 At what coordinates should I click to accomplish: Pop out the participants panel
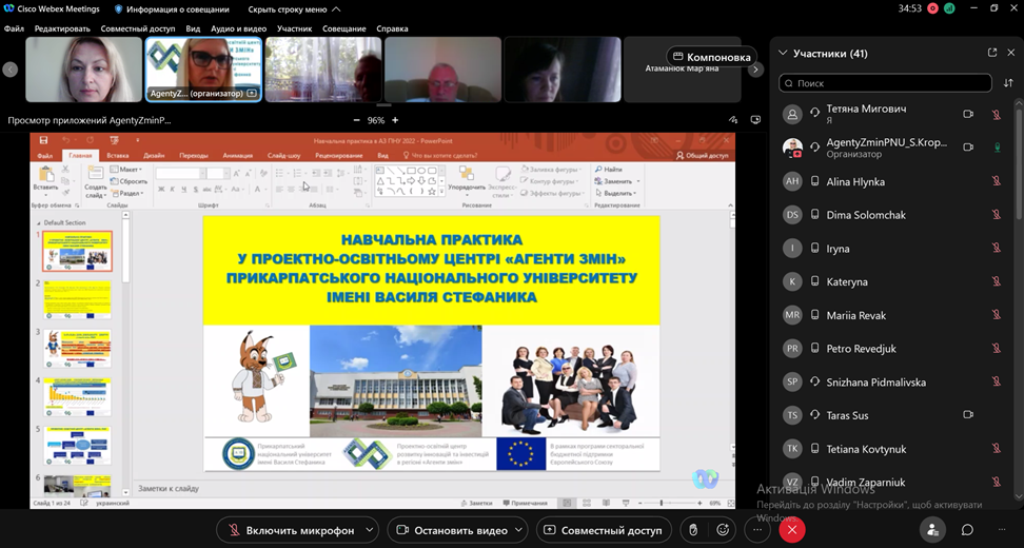click(x=992, y=53)
